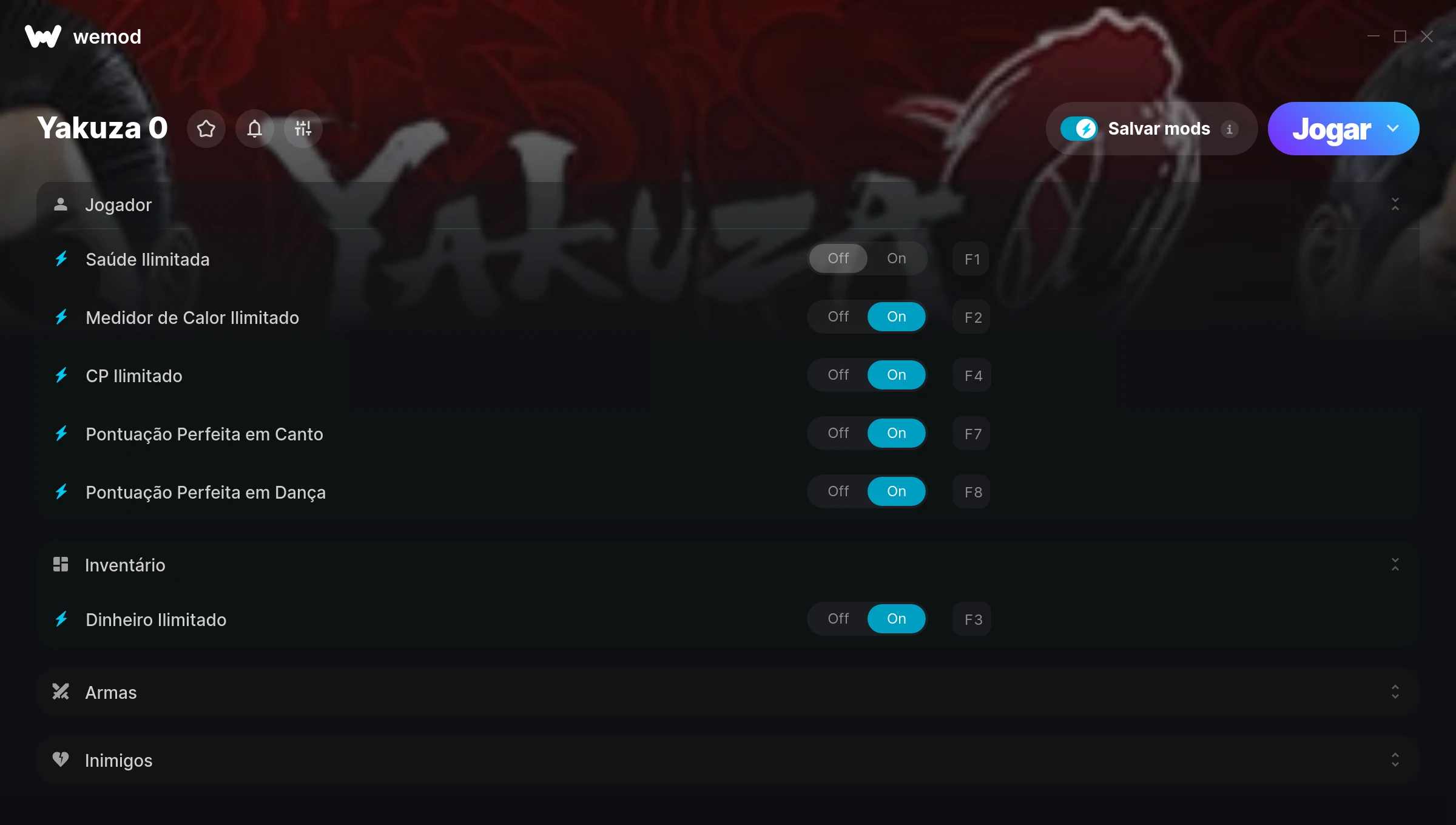Click the Inimigos broken heart icon

tap(61, 759)
